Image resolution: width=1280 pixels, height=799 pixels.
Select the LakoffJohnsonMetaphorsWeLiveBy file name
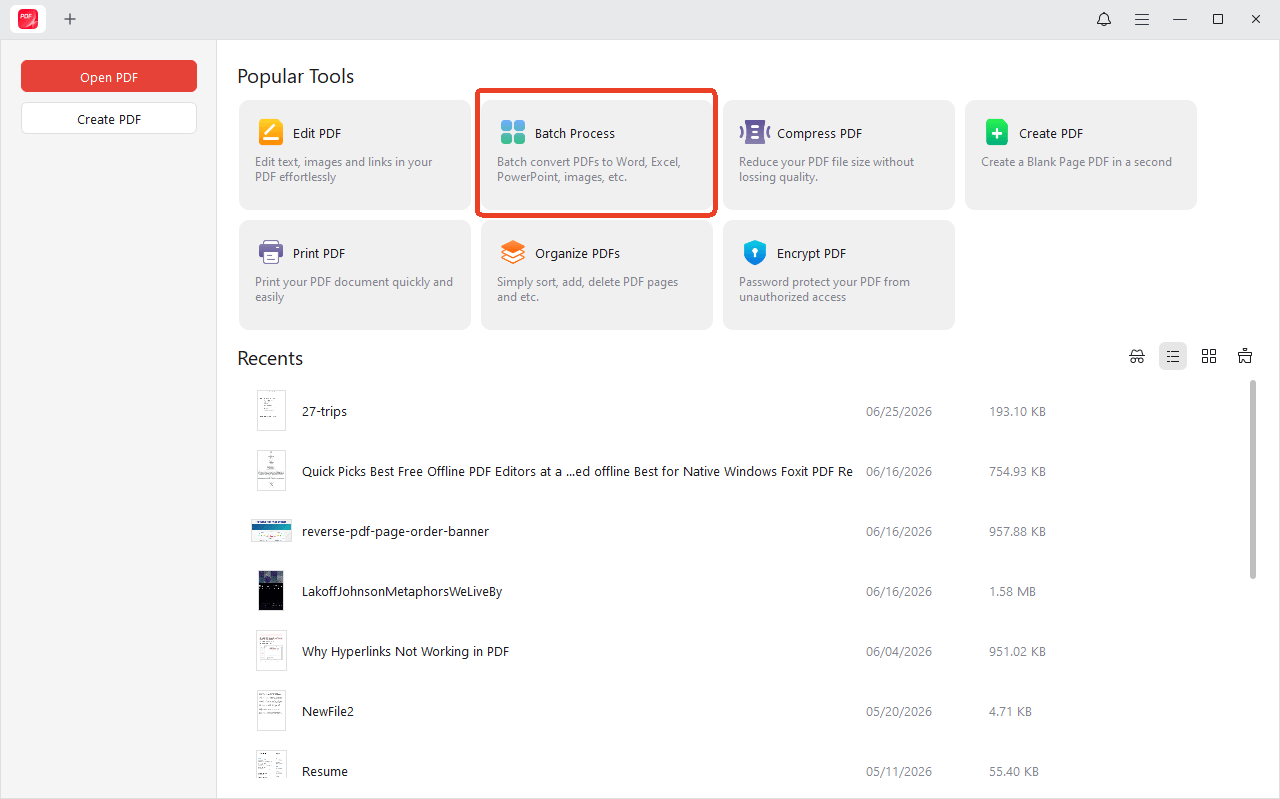tap(402, 591)
